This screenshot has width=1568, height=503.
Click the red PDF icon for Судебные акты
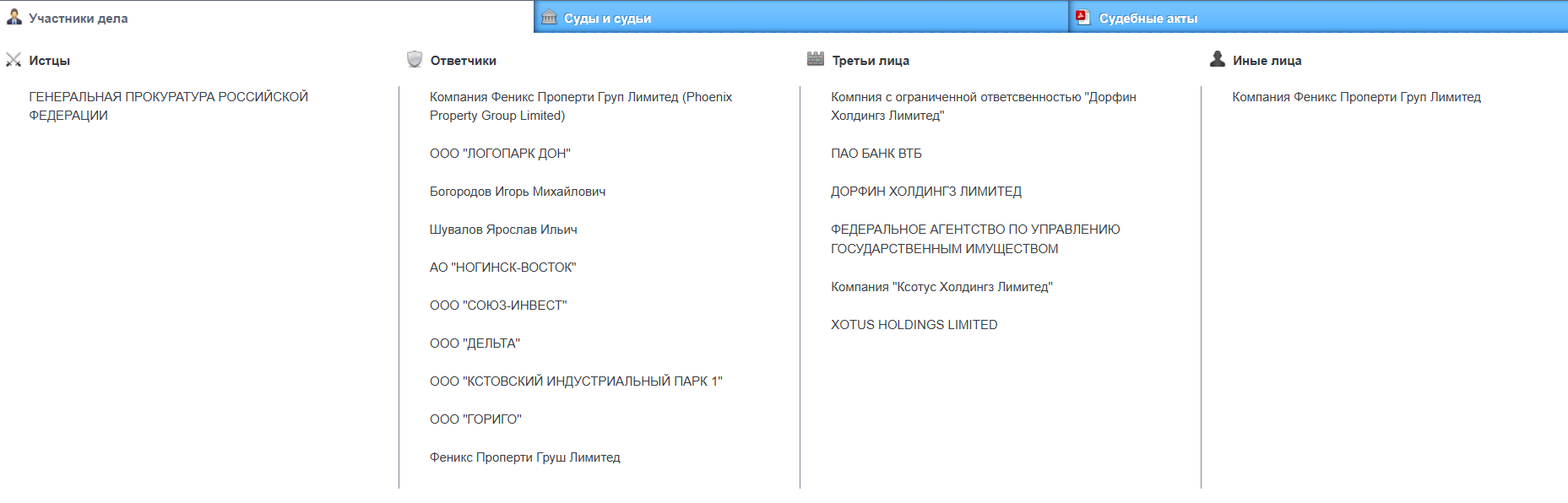pos(1082,17)
